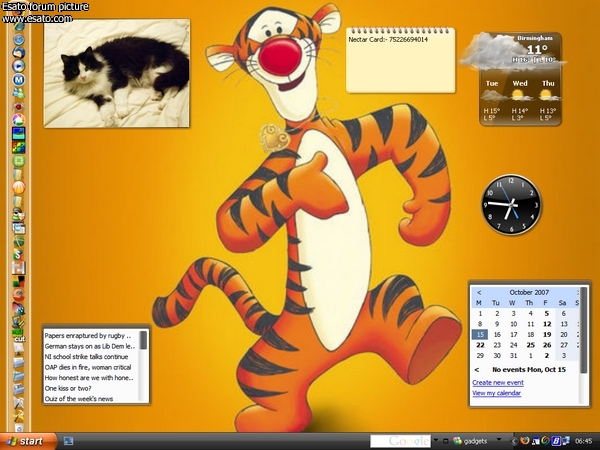Click View my calendar link
Image resolution: width=600 pixels, height=450 pixels.
pyautogui.click(x=496, y=393)
